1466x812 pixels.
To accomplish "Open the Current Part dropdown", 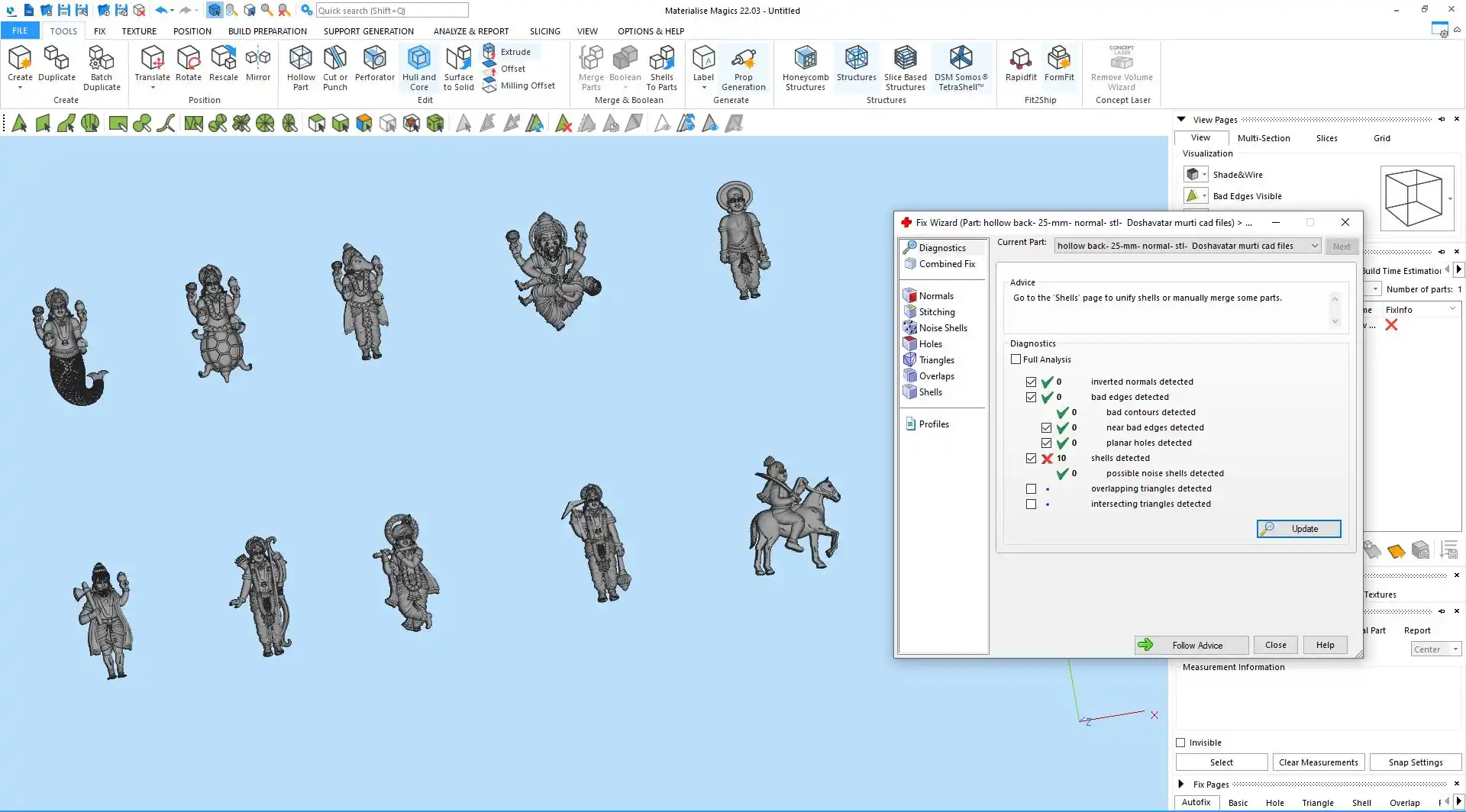I will pyautogui.click(x=1187, y=246).
